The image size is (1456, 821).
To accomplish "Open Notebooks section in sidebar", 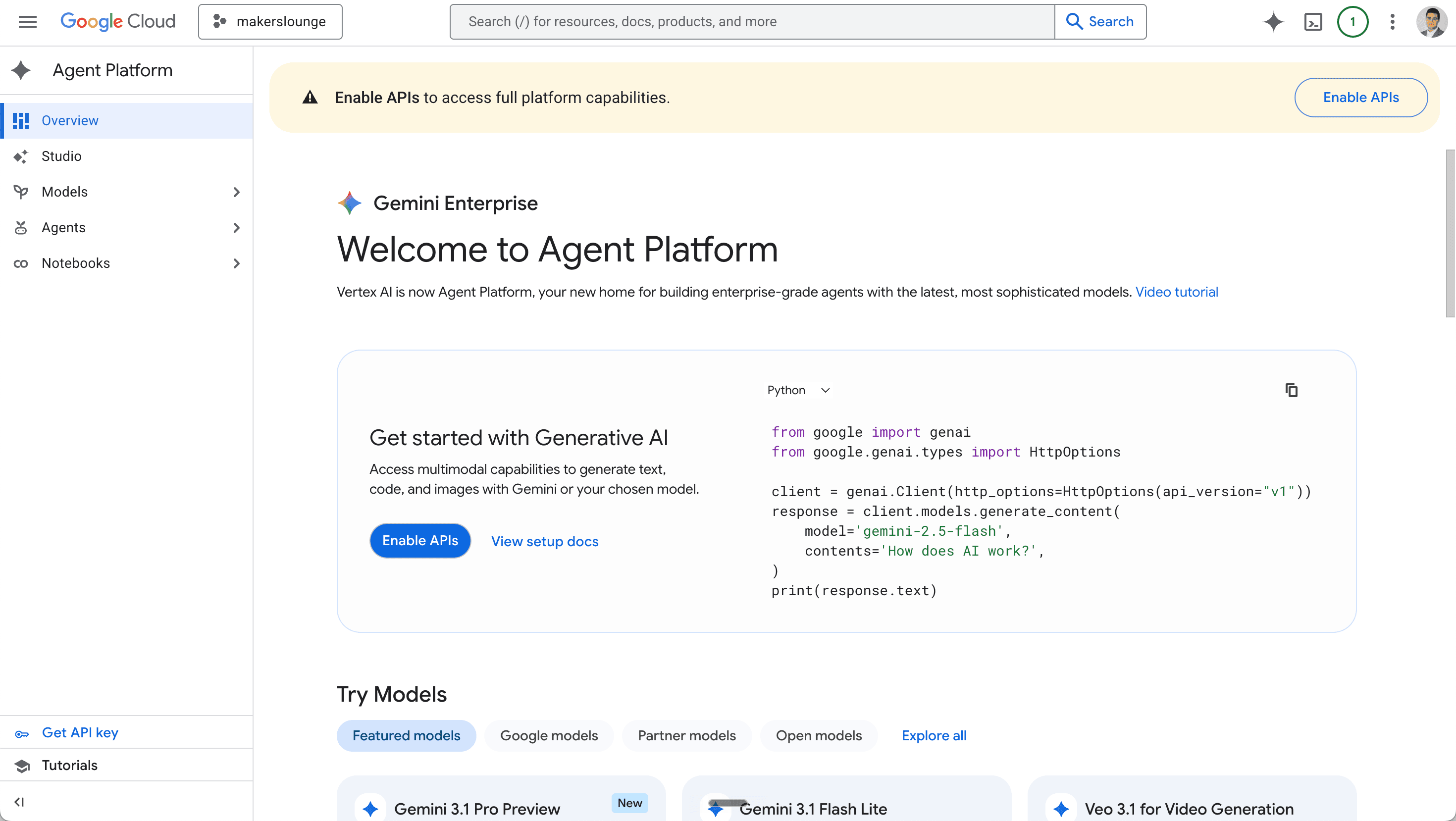I will pos(127,263).
